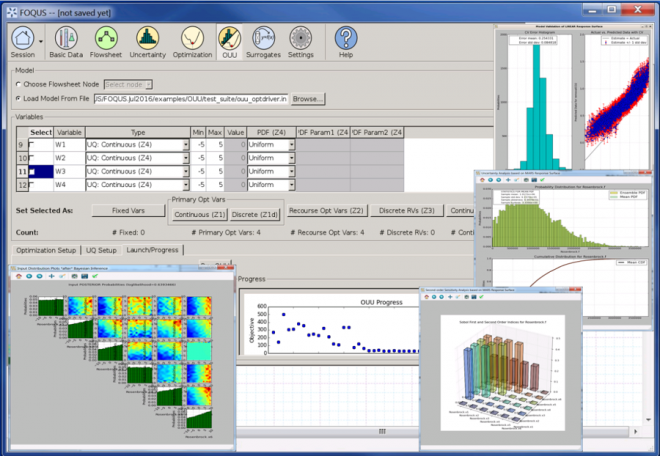The width and height of the screenshot is (660, 456).
Task: Open the Basic Data section
Action: coord(66,42)
